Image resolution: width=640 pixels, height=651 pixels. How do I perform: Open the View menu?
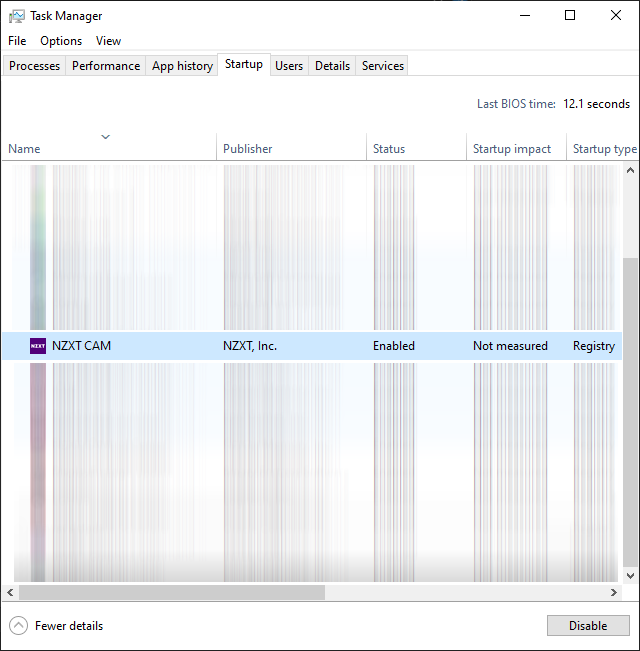tap(108, 41)
